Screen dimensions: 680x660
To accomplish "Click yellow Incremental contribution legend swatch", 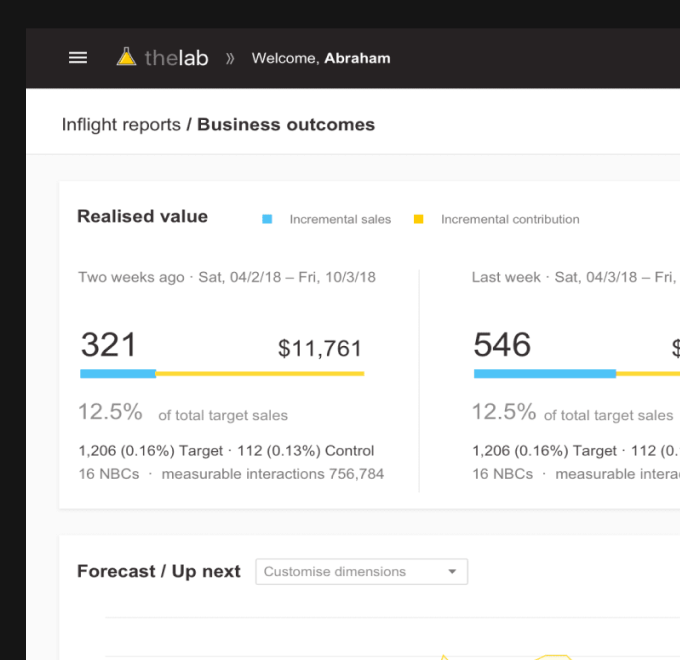I will click(418, 219).
